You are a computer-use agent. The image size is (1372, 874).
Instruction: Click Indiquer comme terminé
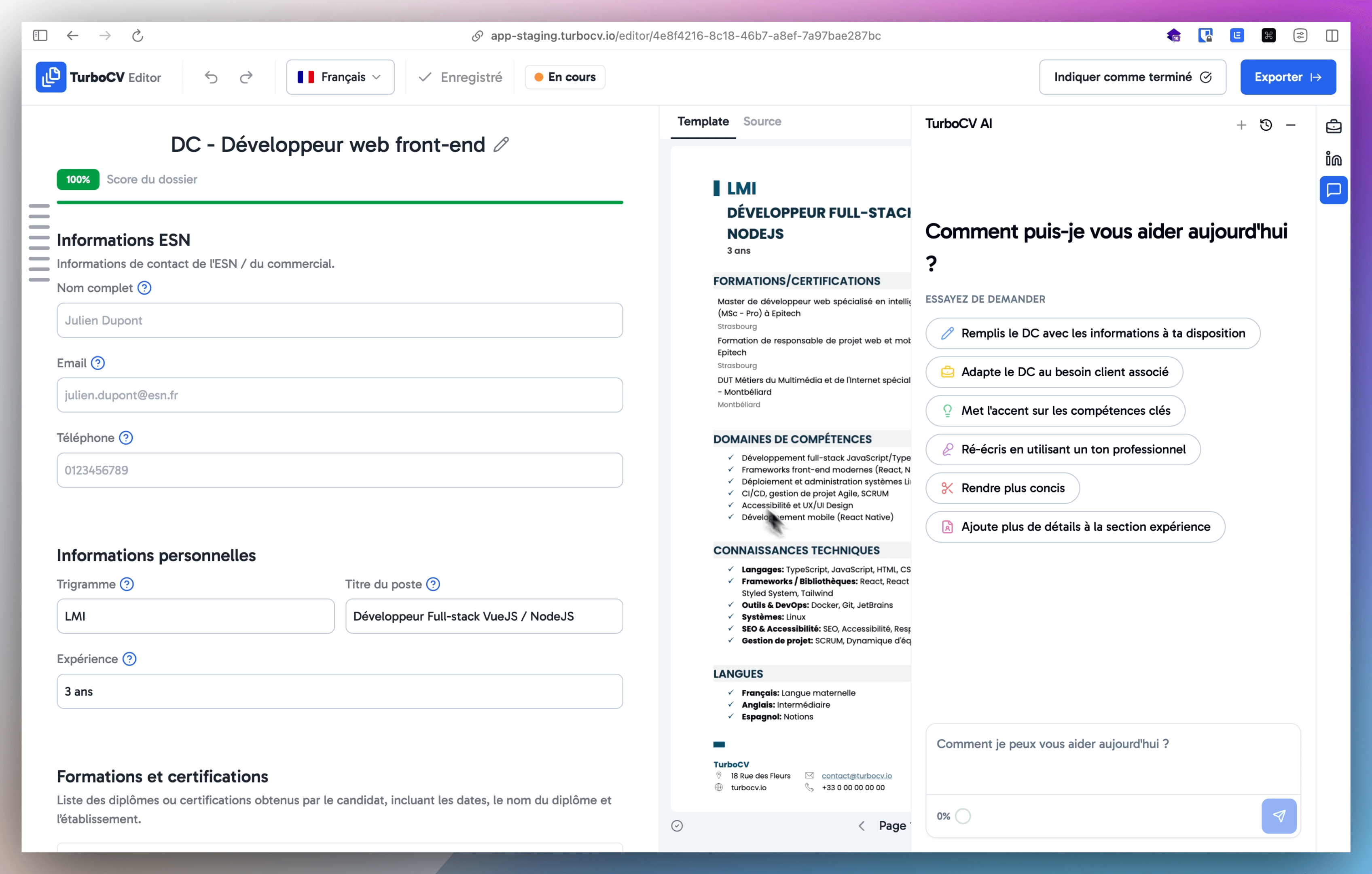(1132, 76)
